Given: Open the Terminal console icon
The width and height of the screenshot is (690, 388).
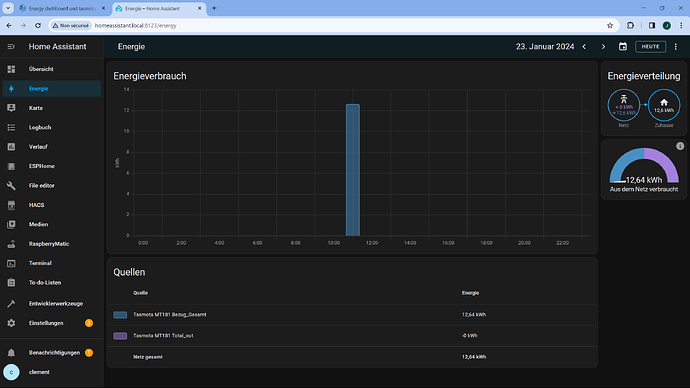Looking at the screenshot, I should 11,263.
